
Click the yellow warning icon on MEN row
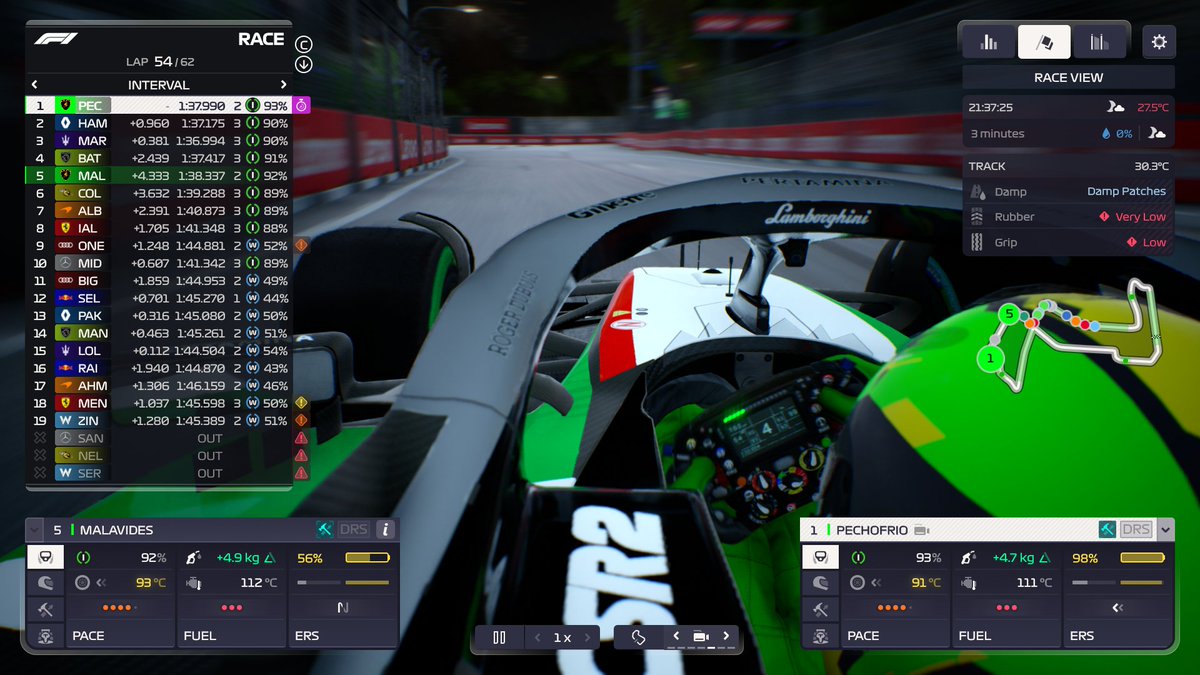click(301, 403)
